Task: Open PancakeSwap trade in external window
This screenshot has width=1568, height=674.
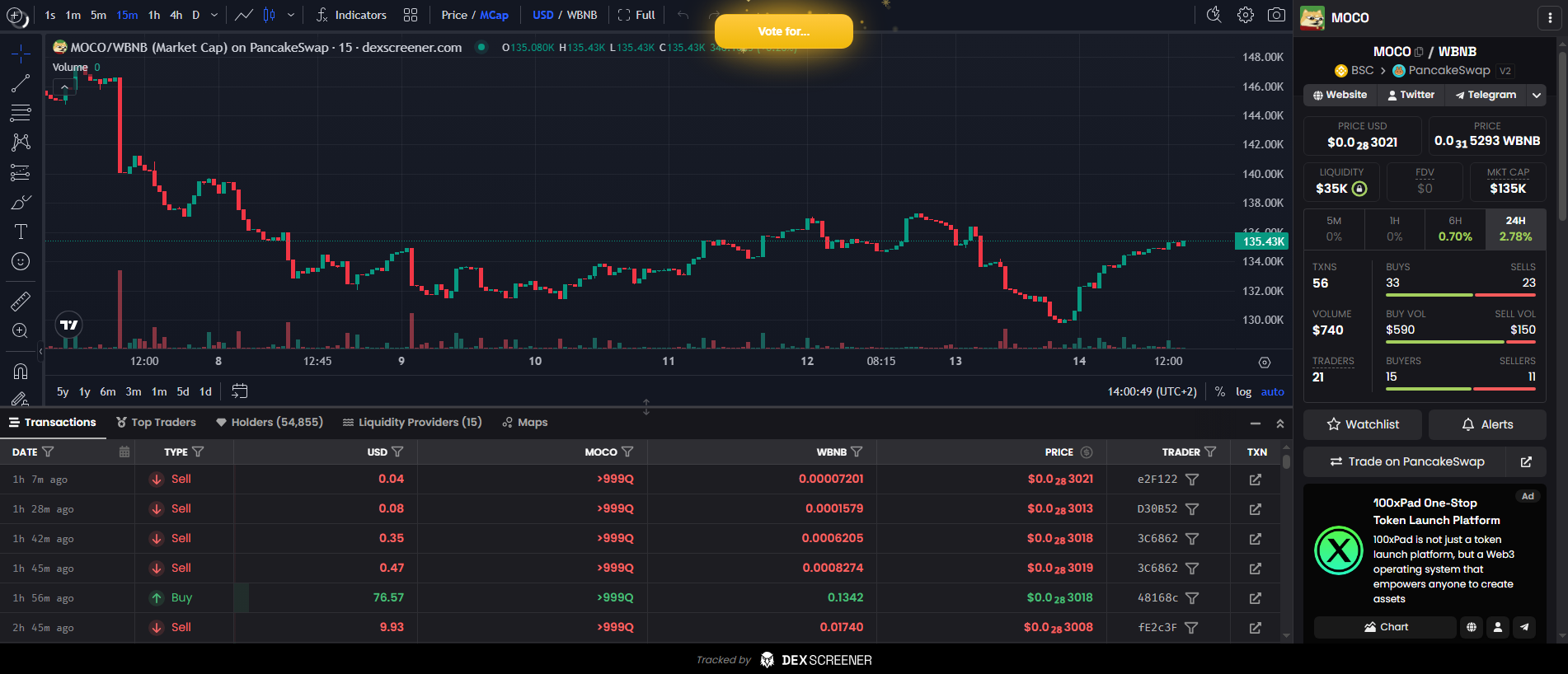Action: point(1526,461)
